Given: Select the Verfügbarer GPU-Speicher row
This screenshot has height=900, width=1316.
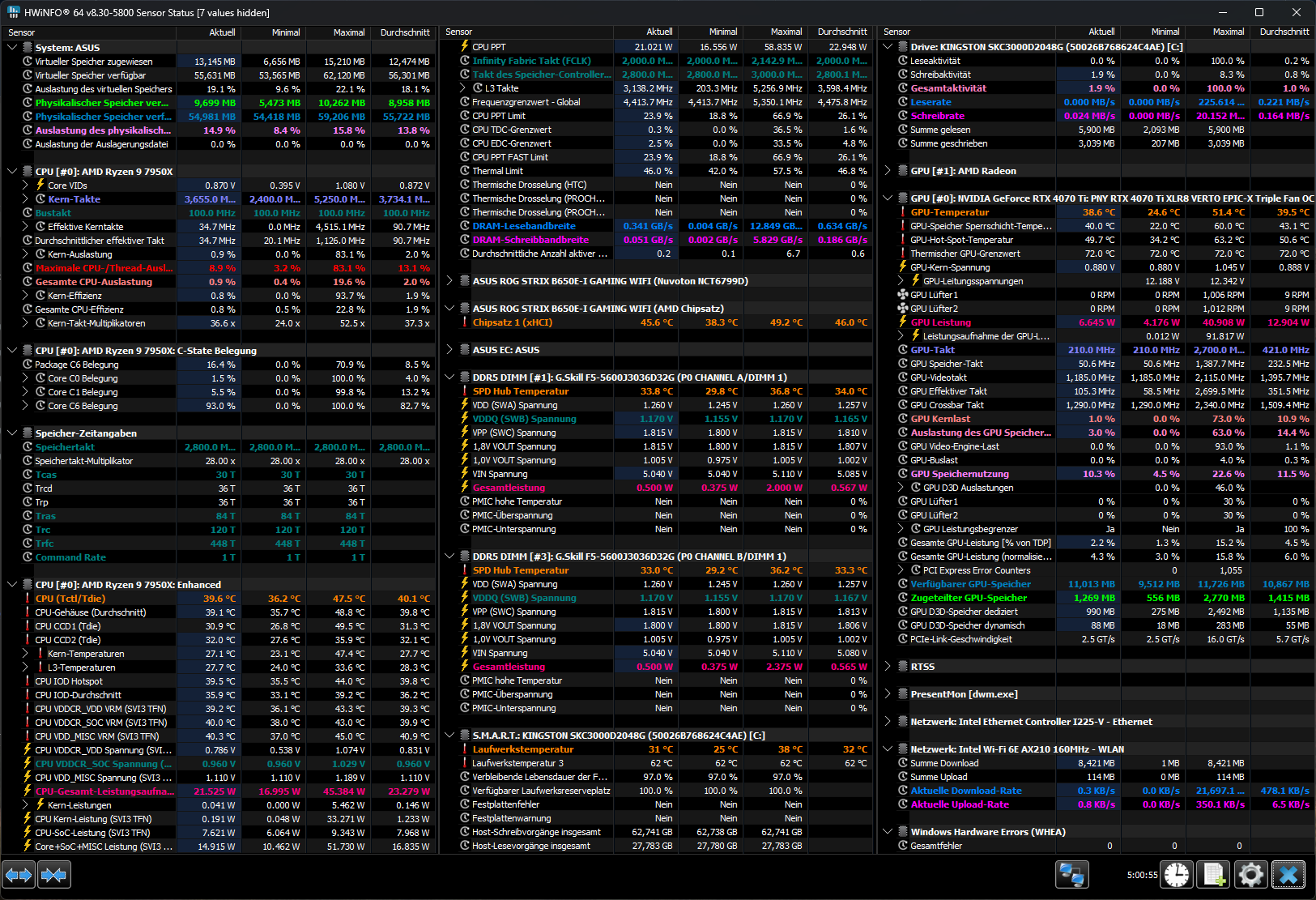Looking at the screenshot, I should [x=1097, y=584].
